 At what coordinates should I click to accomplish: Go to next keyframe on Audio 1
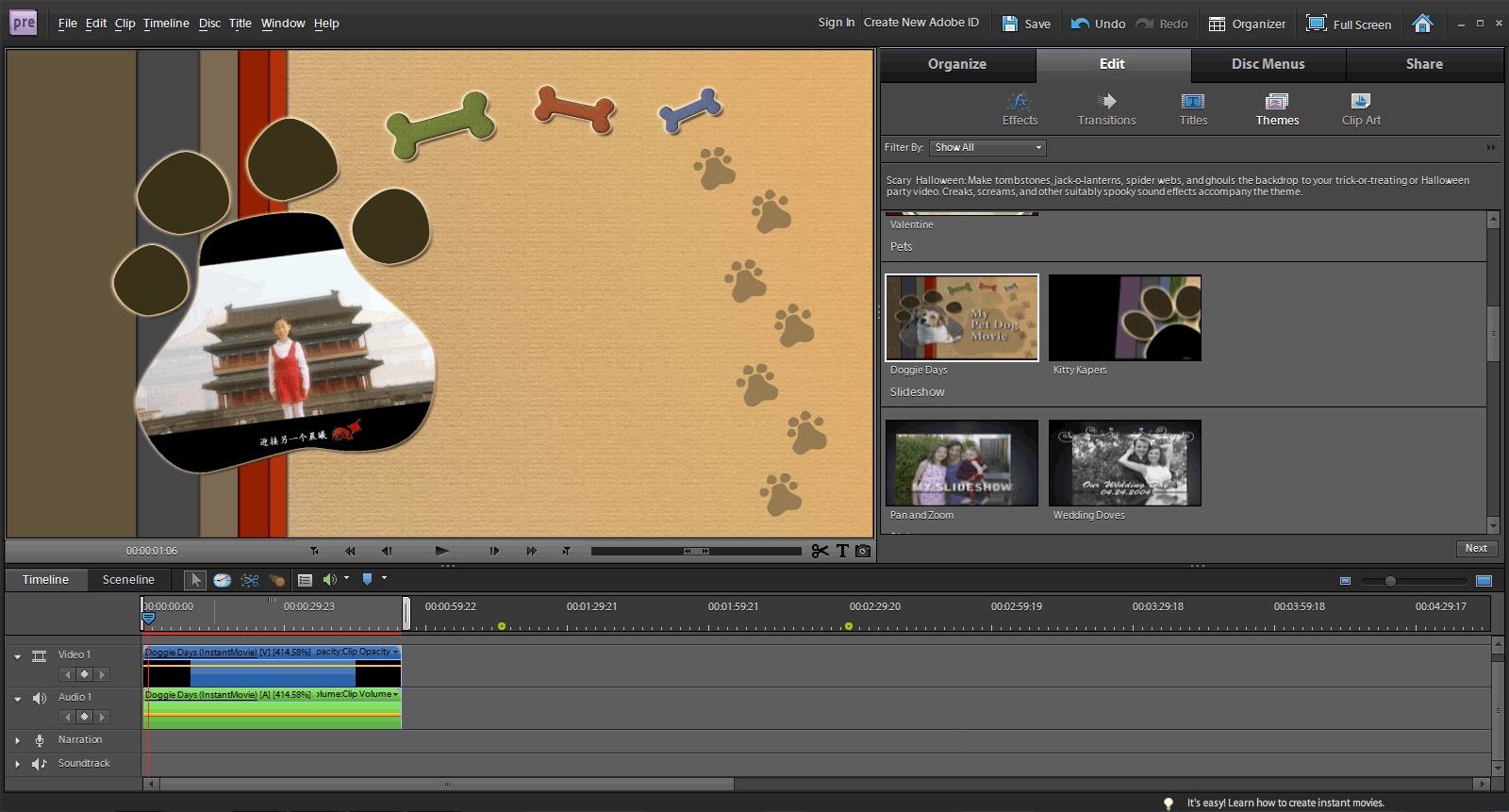pos(103,717)
